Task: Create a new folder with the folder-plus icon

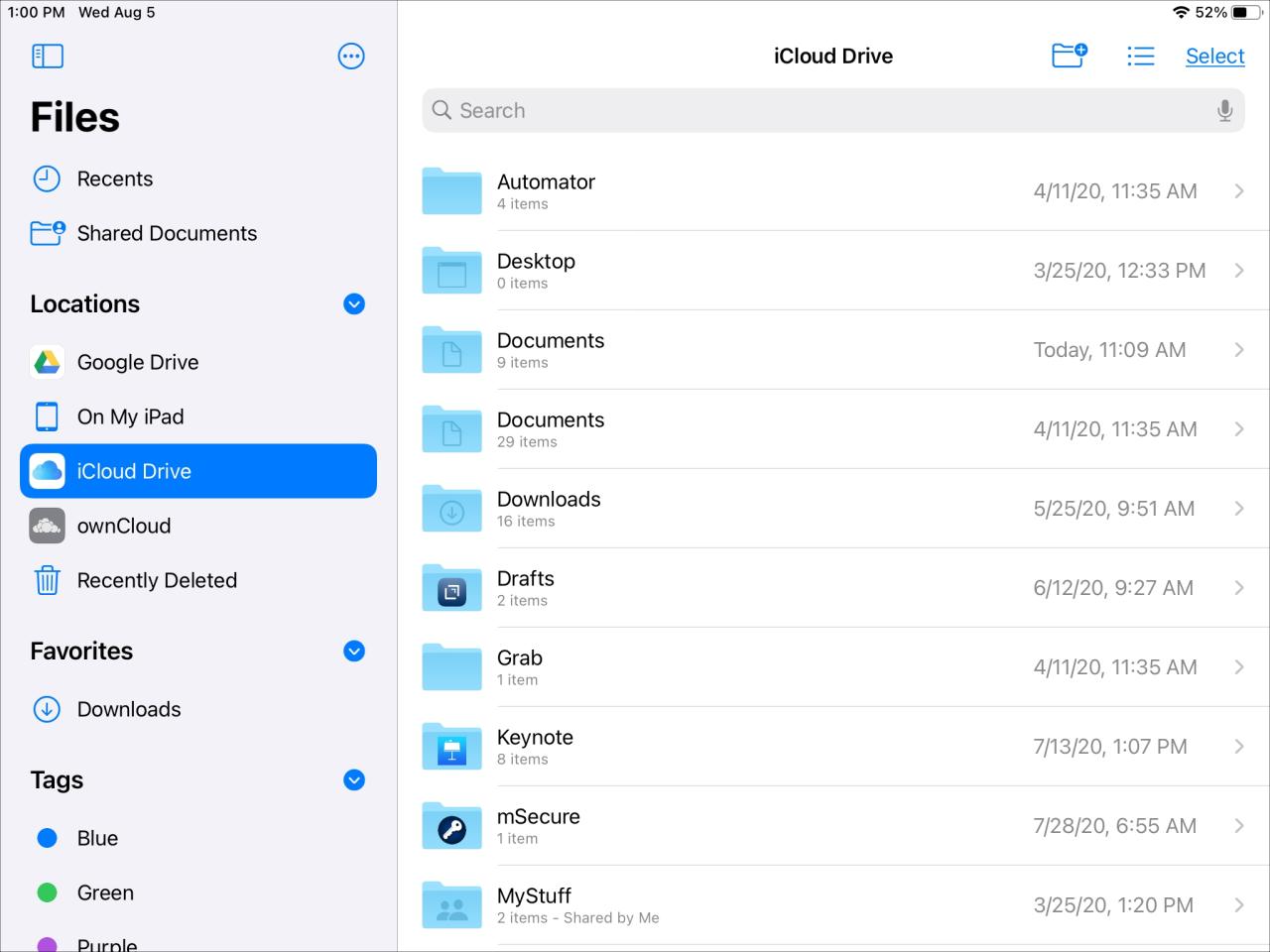Action: point(1069,56)
